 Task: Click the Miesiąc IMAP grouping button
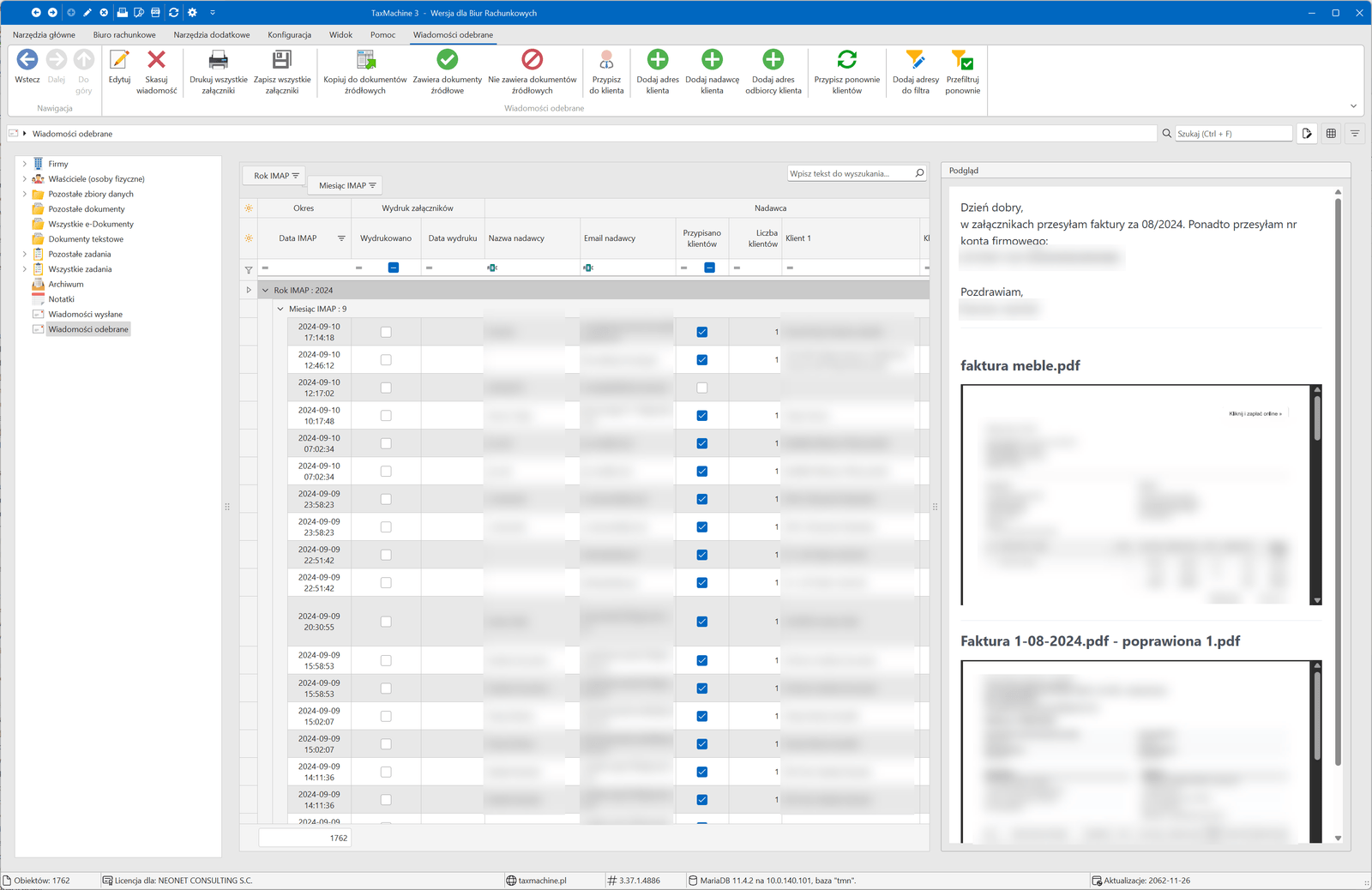(x=346, y=185)
